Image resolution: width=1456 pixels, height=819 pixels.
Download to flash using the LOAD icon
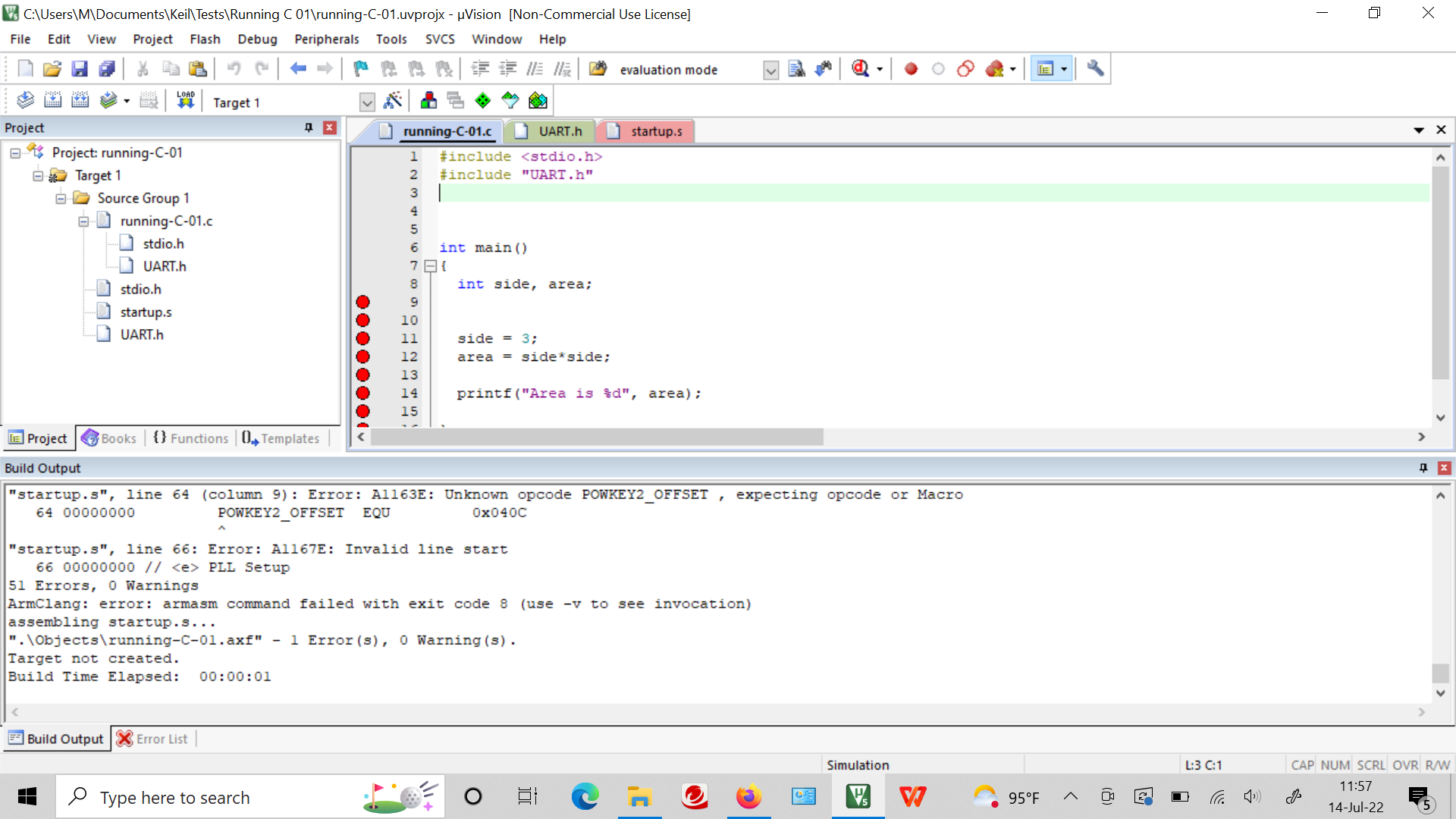pos(186,100)
